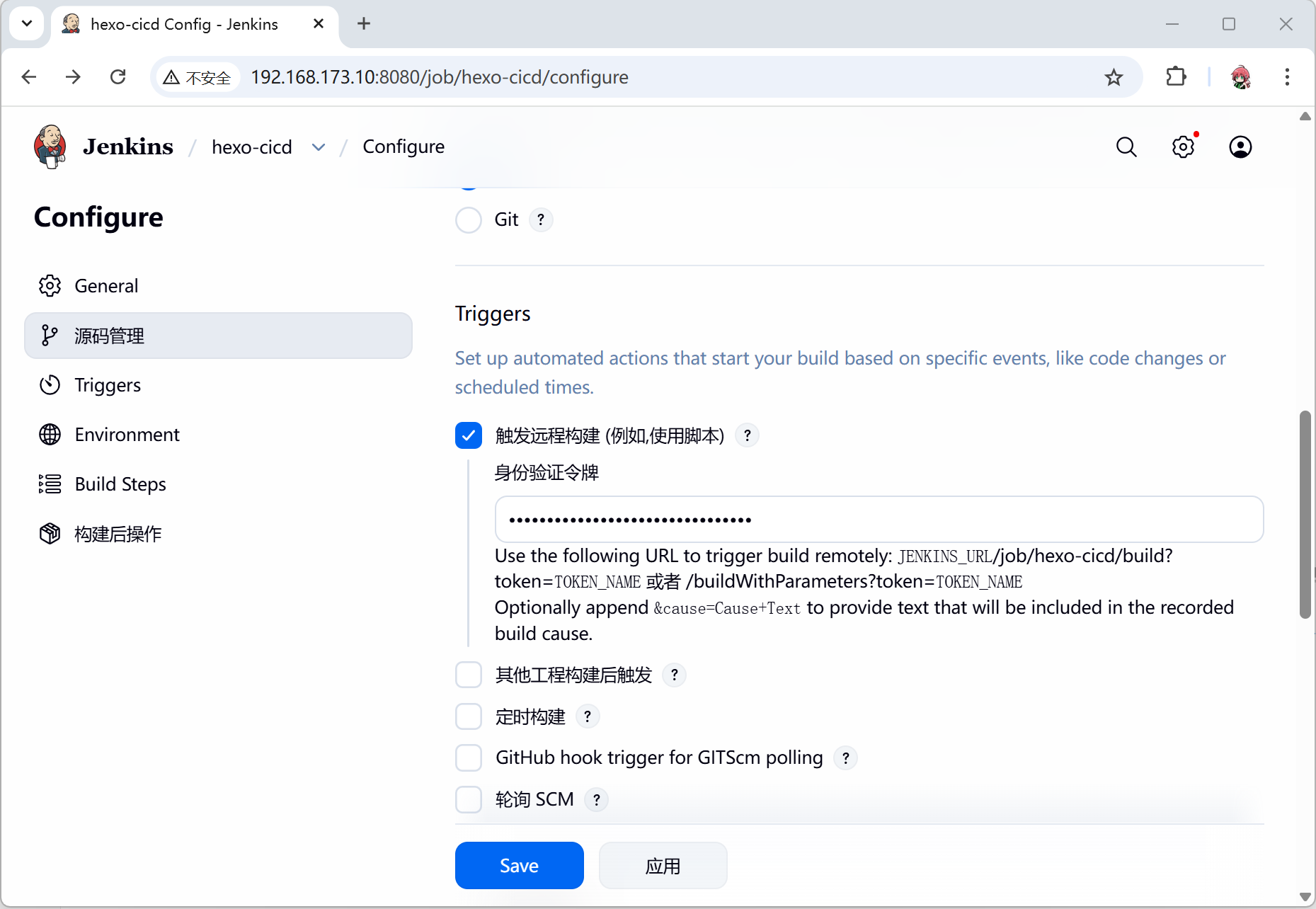Enable the 轮询 SCM checkbox
1316x909 pixels.
pyautogui.click(x=469, y=799)
